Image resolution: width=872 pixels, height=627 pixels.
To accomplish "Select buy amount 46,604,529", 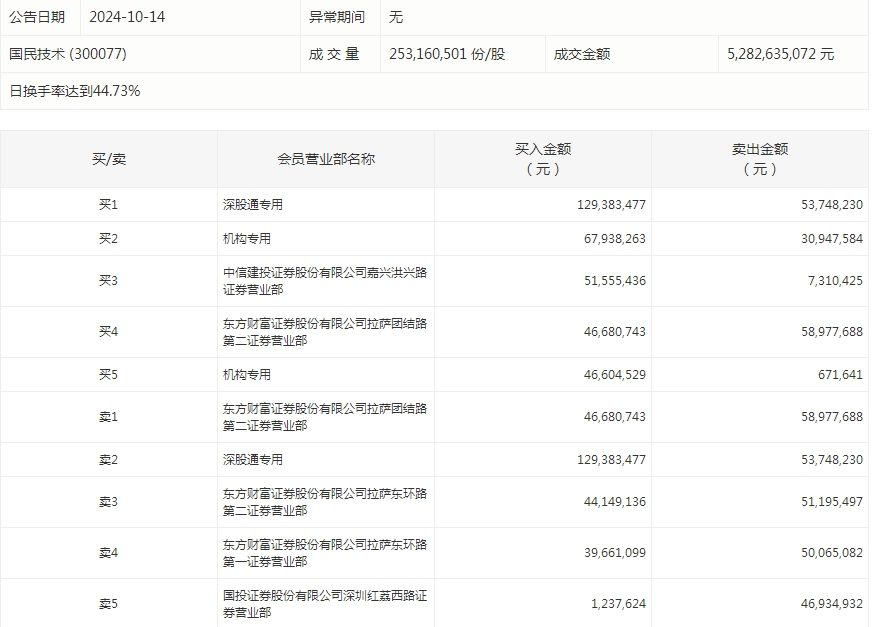I will [615, 374].
